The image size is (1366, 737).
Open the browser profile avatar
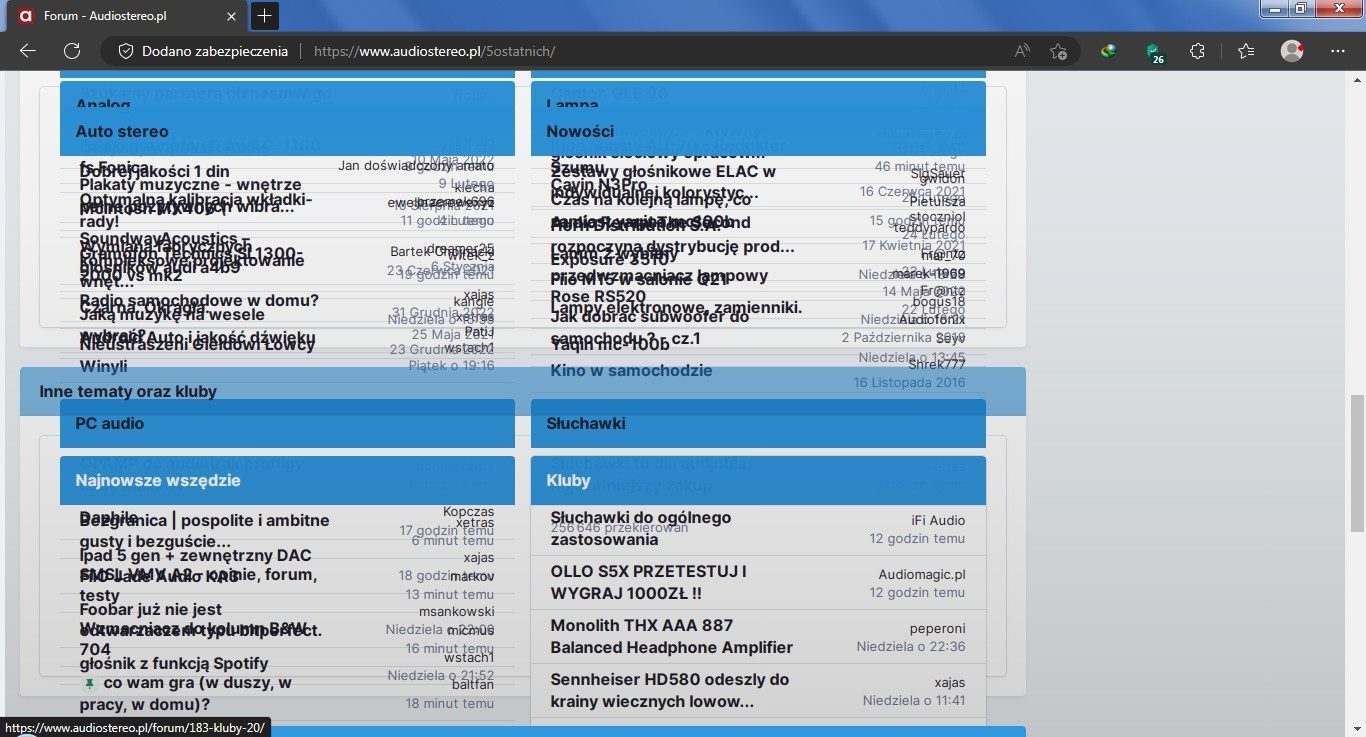point(1292,51)
